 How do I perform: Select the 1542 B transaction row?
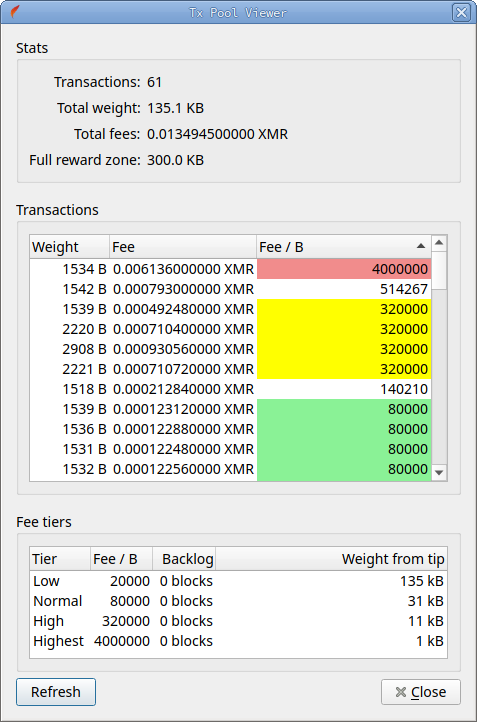tap(231, 289)
